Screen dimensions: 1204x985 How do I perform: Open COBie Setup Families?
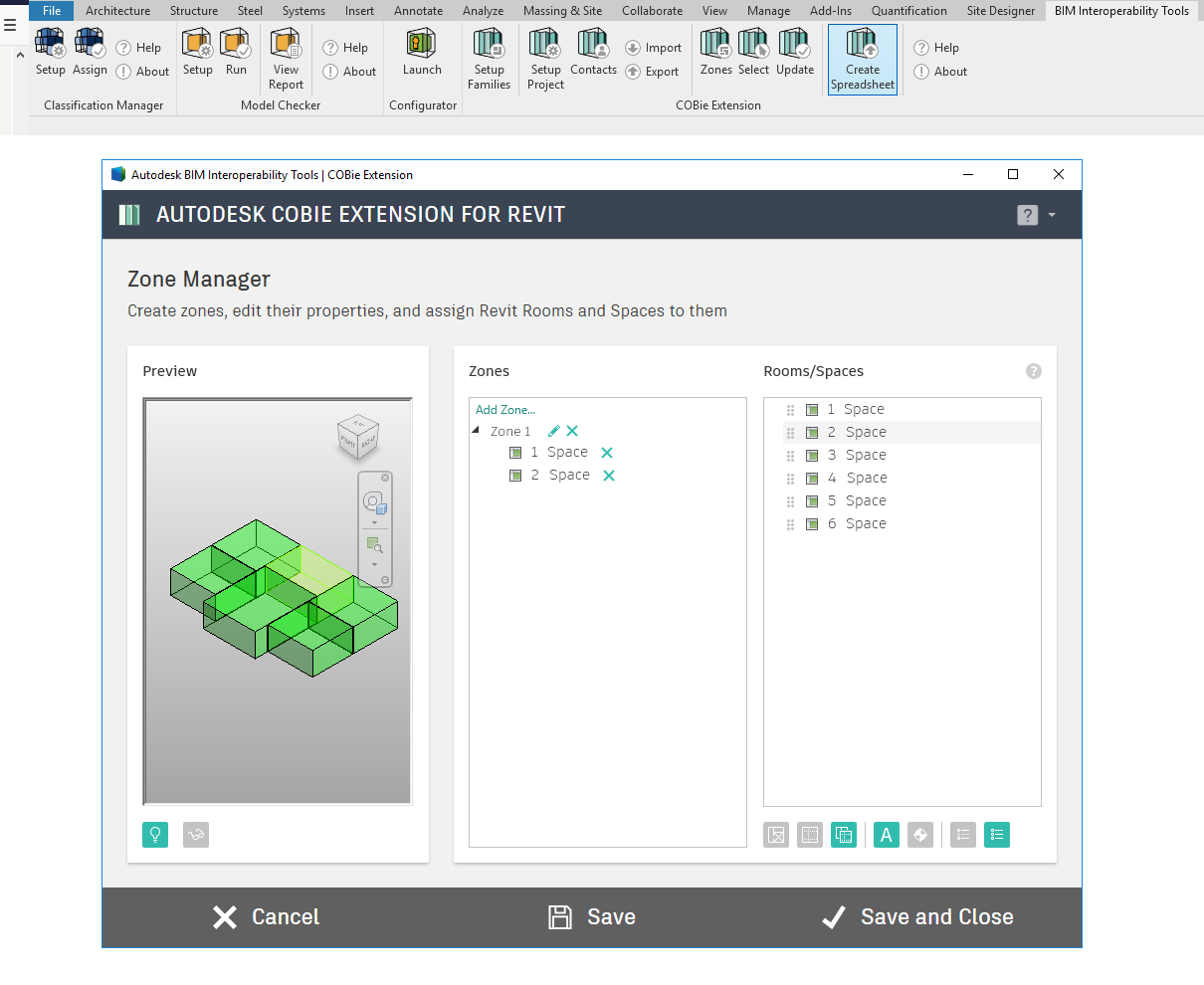[x=489, y=60]
